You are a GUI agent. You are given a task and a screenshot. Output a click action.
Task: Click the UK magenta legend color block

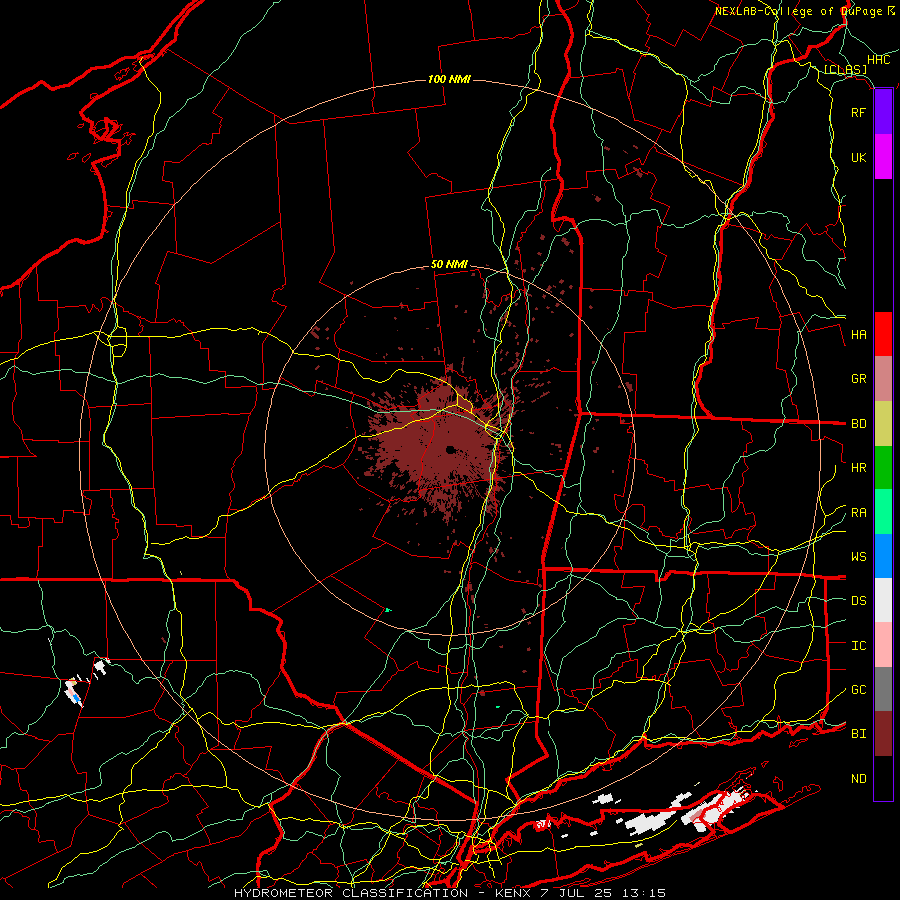[x=883, y=157]
